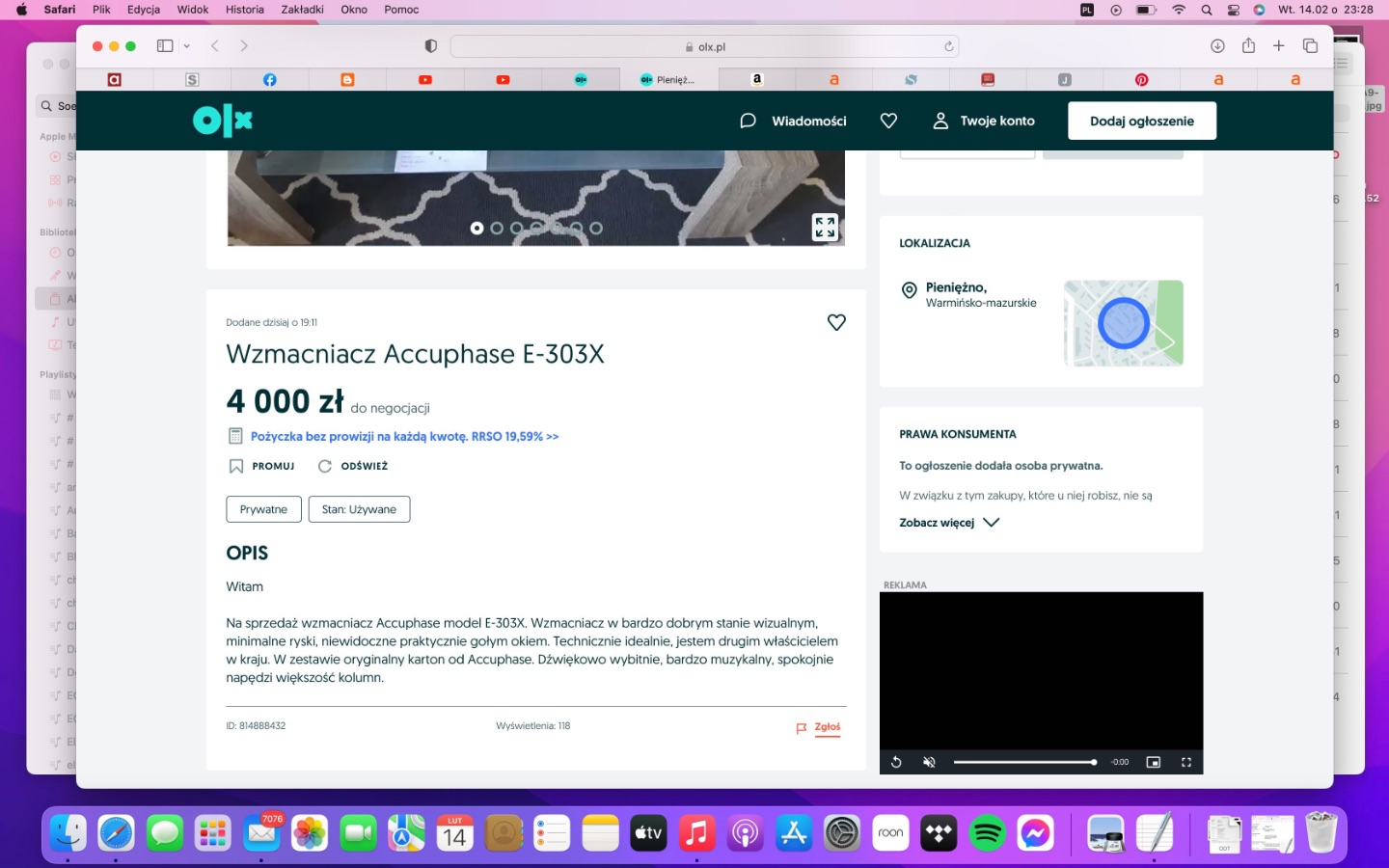This screenshot has height=868, width=1389.
Task: Expand Zobacz więcej in Prawa konsumenta
Action: [x=949, y=523]
